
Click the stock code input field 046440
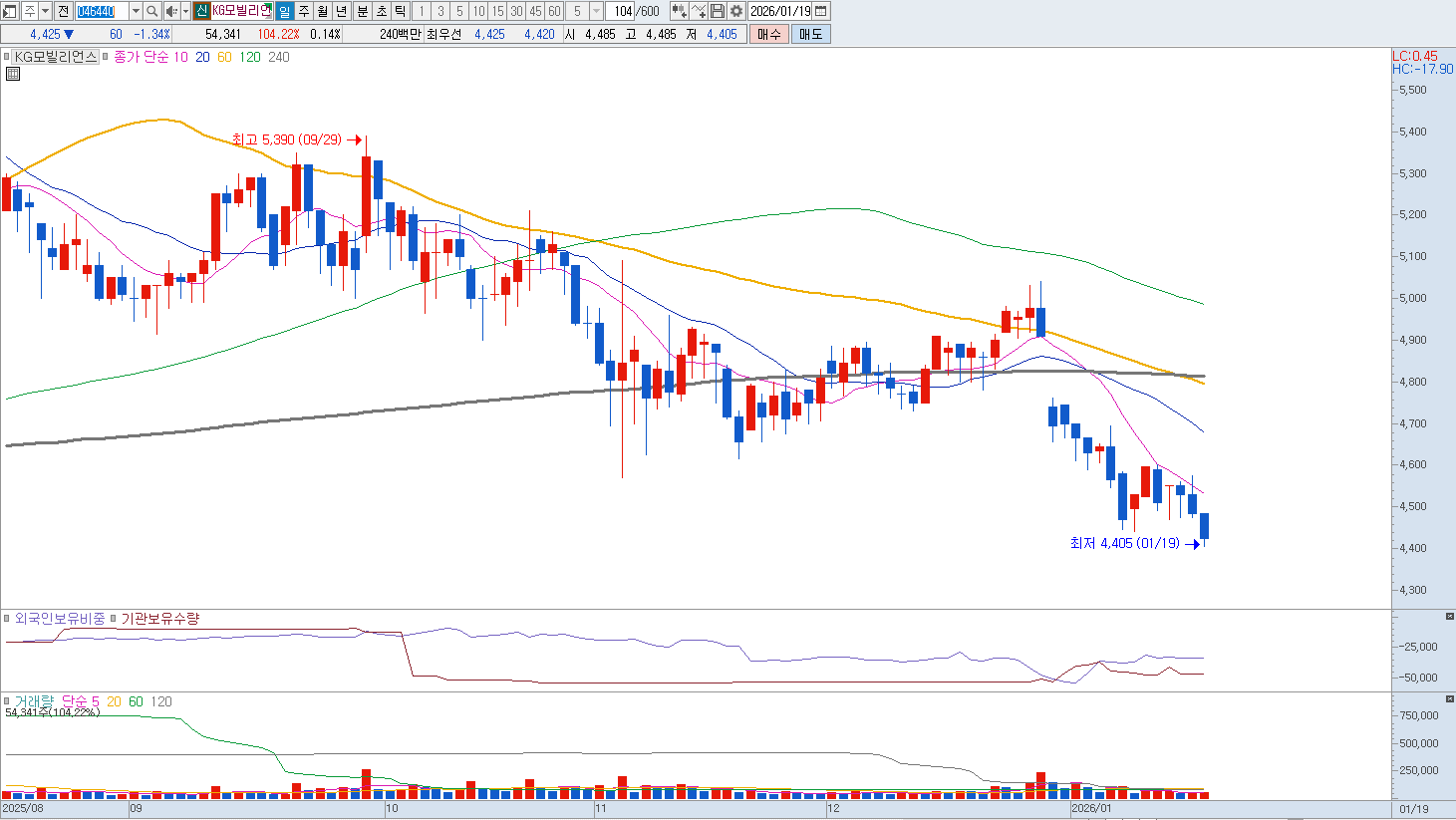pos(102,11)
